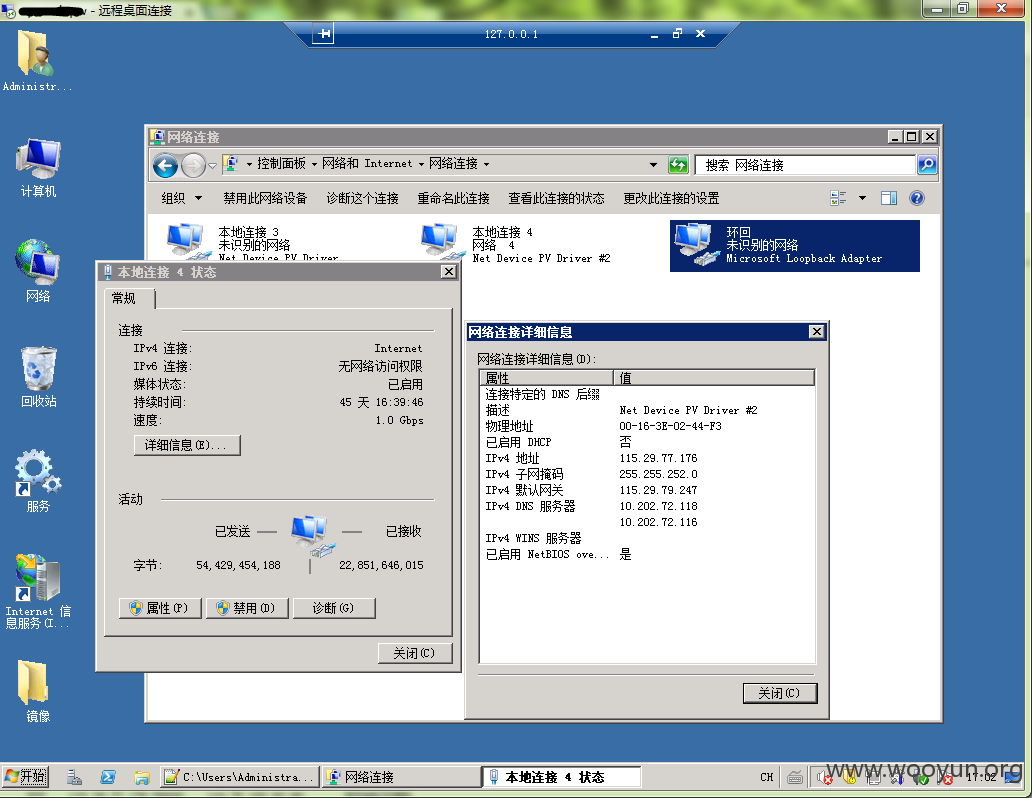Viewport: 1032px width, 798px height.
Task: Click the 开始 Start button
Action: click(26, 777)
